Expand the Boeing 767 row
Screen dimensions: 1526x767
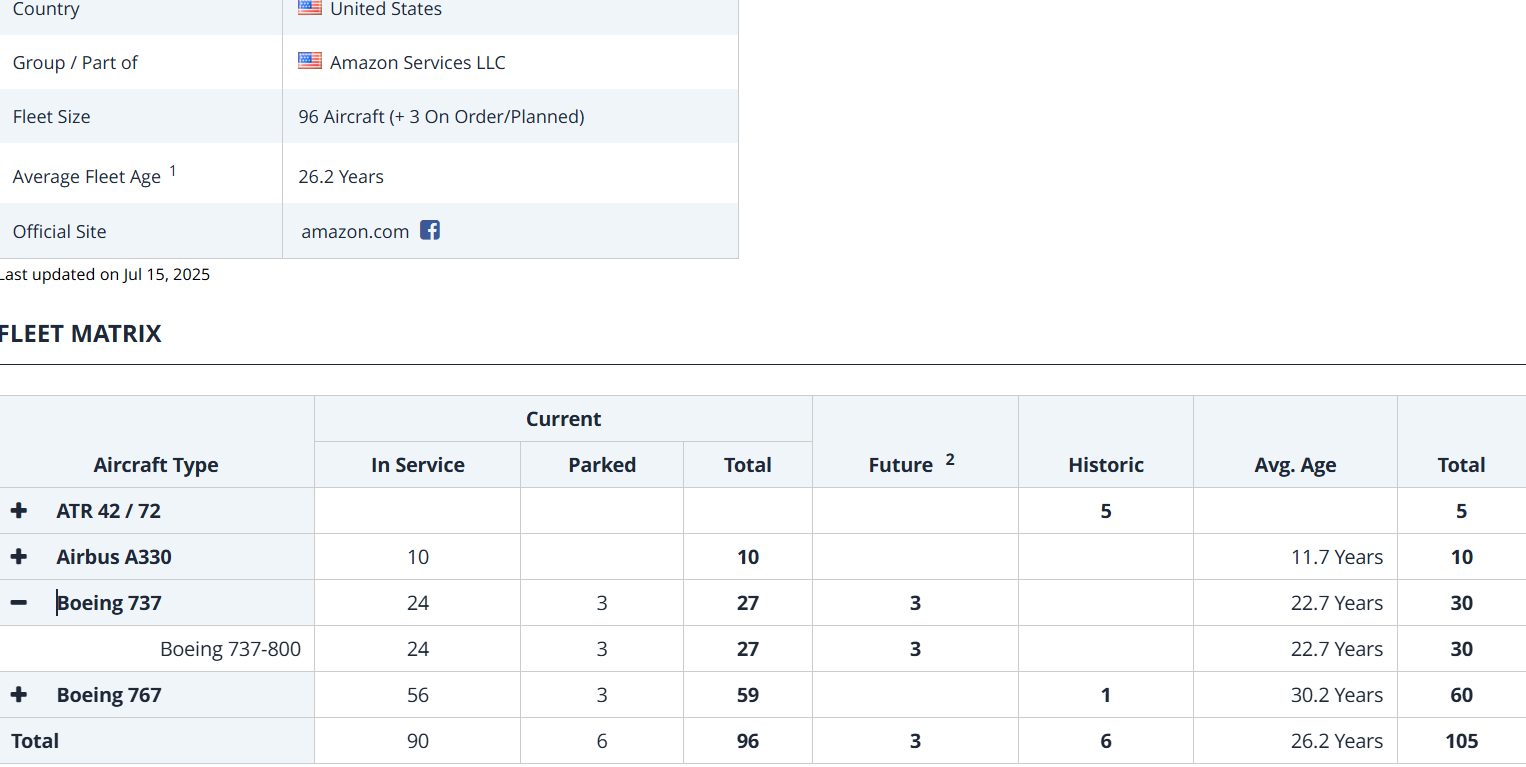[19, 695]
